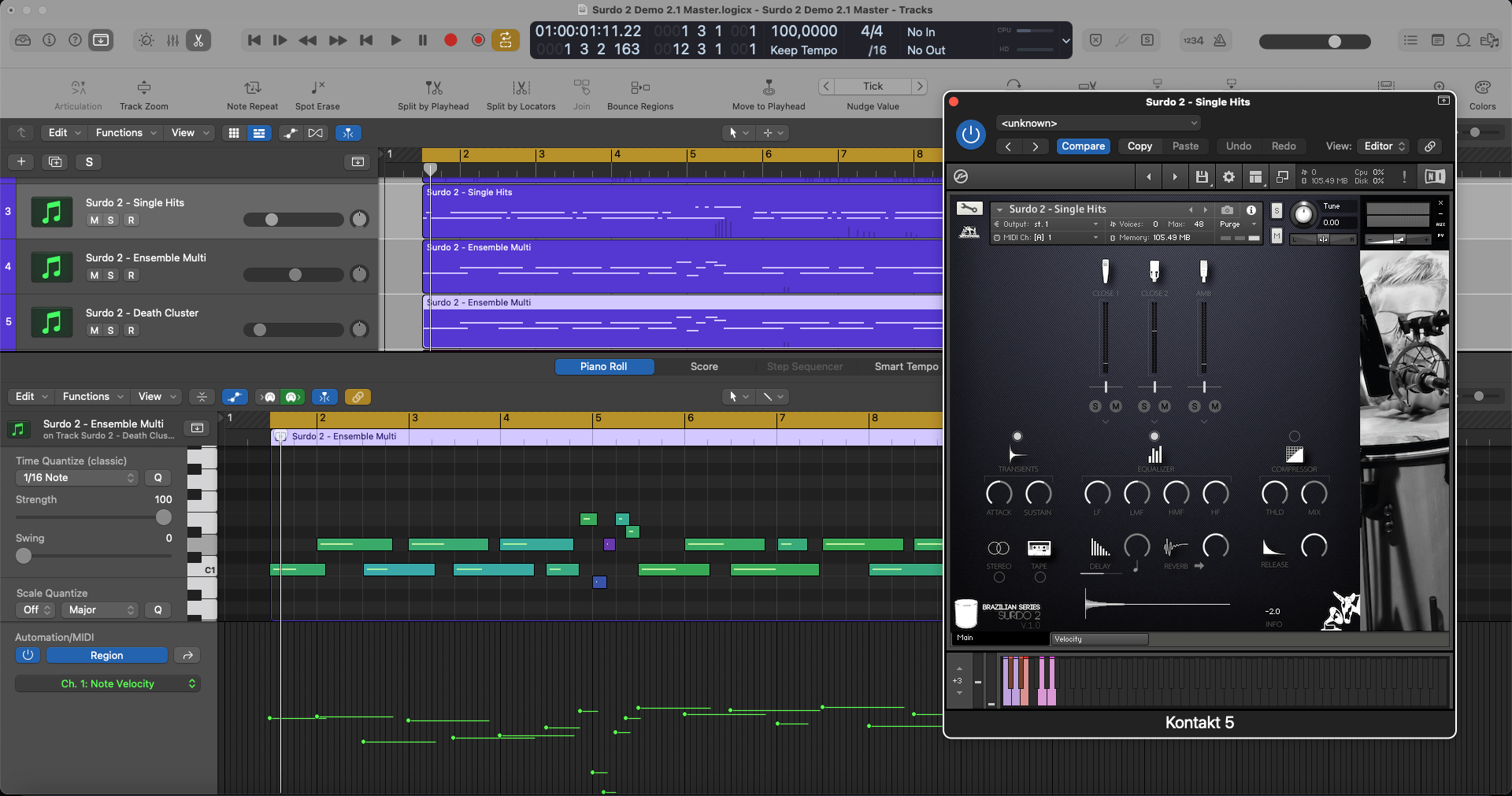Click Kontakt snapshot camera icon
Screen dimensions: 1512x796
(1227, 210)
